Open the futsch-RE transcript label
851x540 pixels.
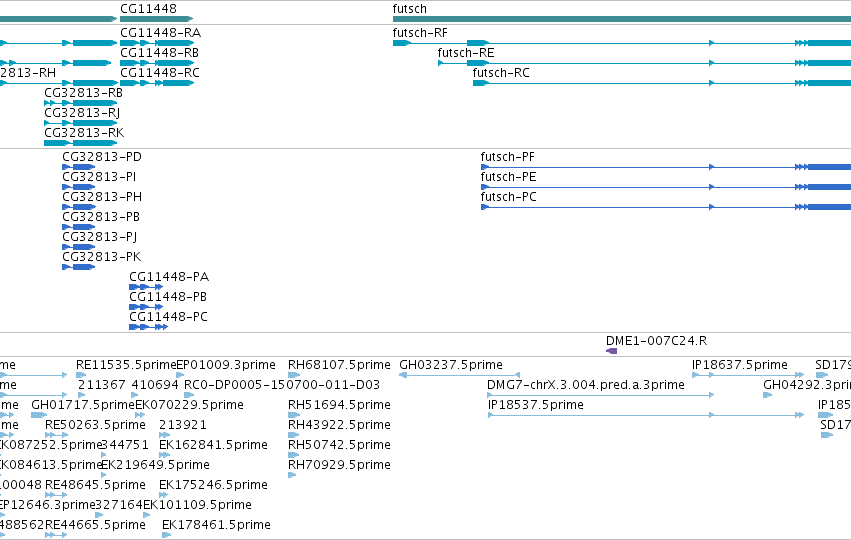[466, 53]
